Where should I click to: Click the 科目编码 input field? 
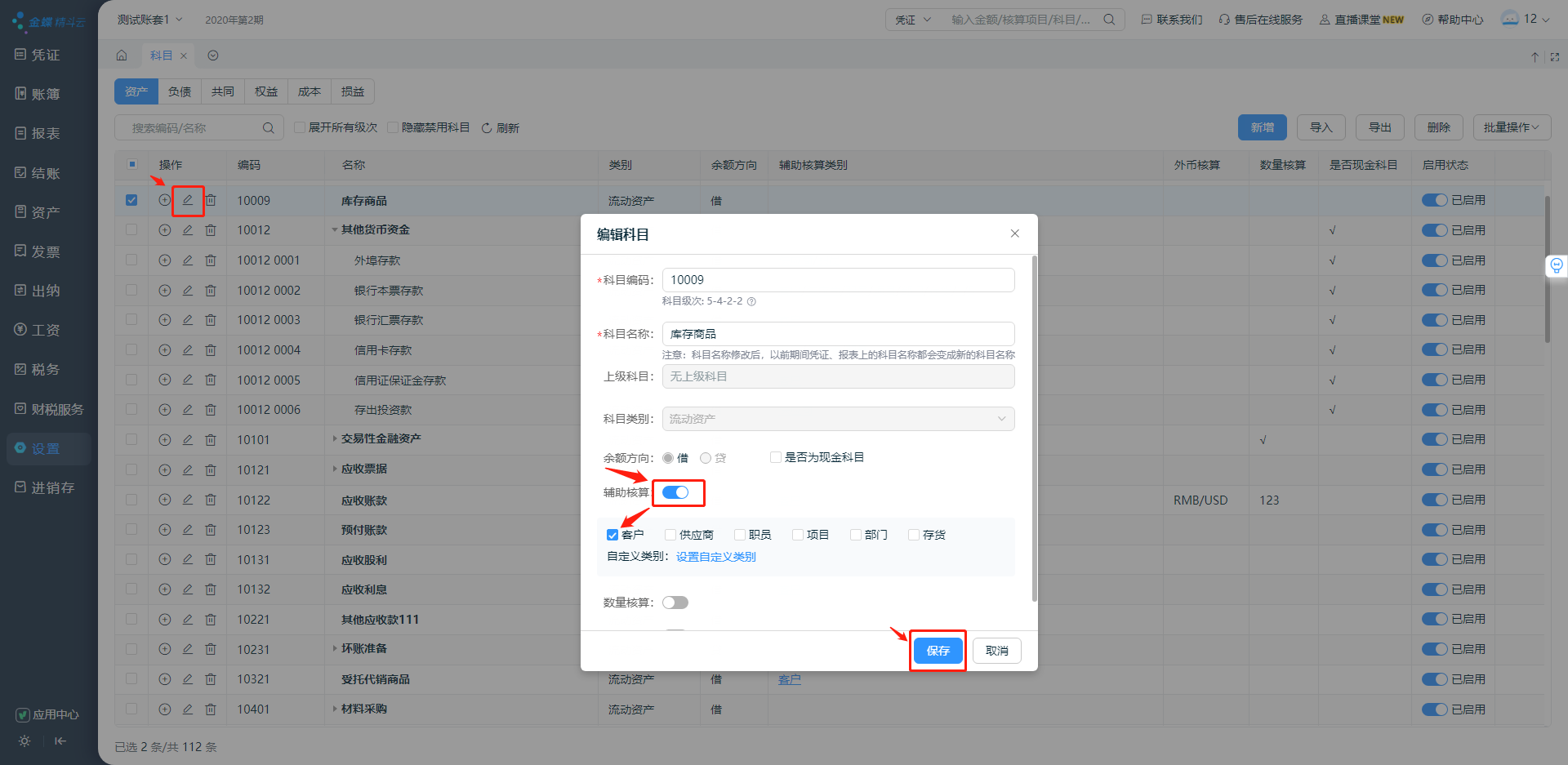[x=838, y=280]
